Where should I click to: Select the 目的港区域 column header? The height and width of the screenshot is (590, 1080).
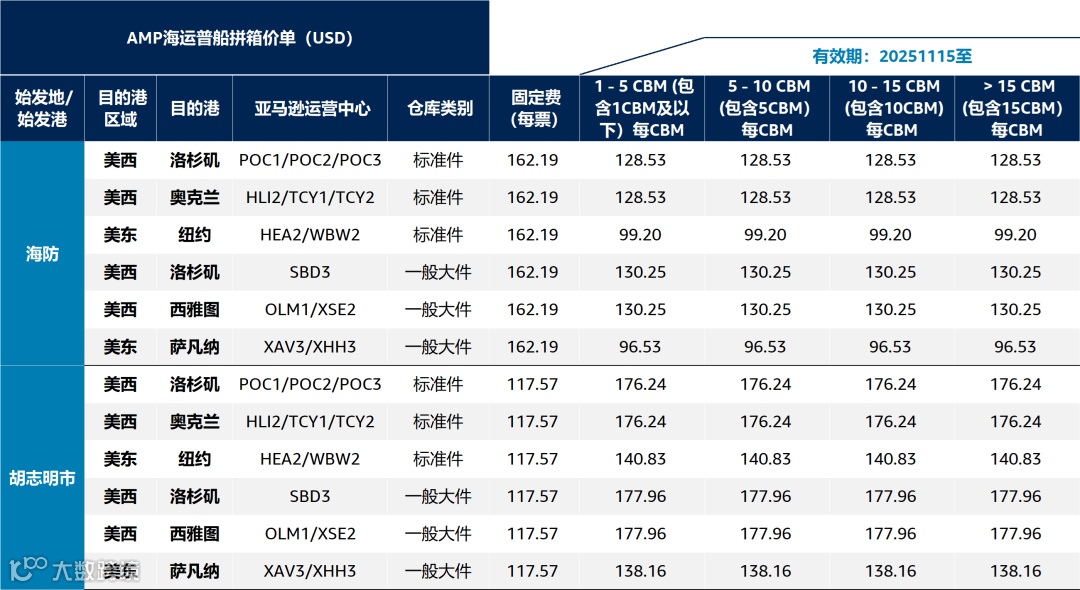pos(121,108)
